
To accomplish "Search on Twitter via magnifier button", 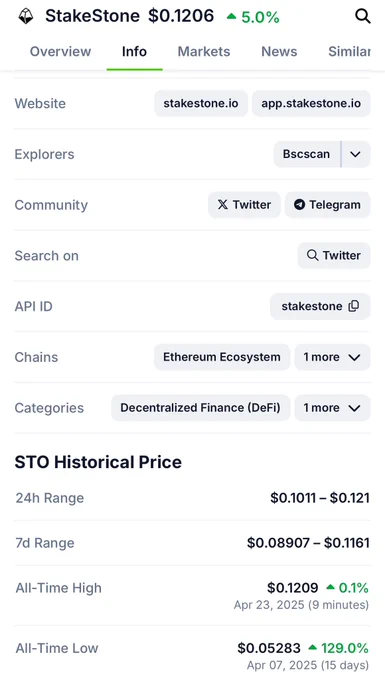I will 334,255.
